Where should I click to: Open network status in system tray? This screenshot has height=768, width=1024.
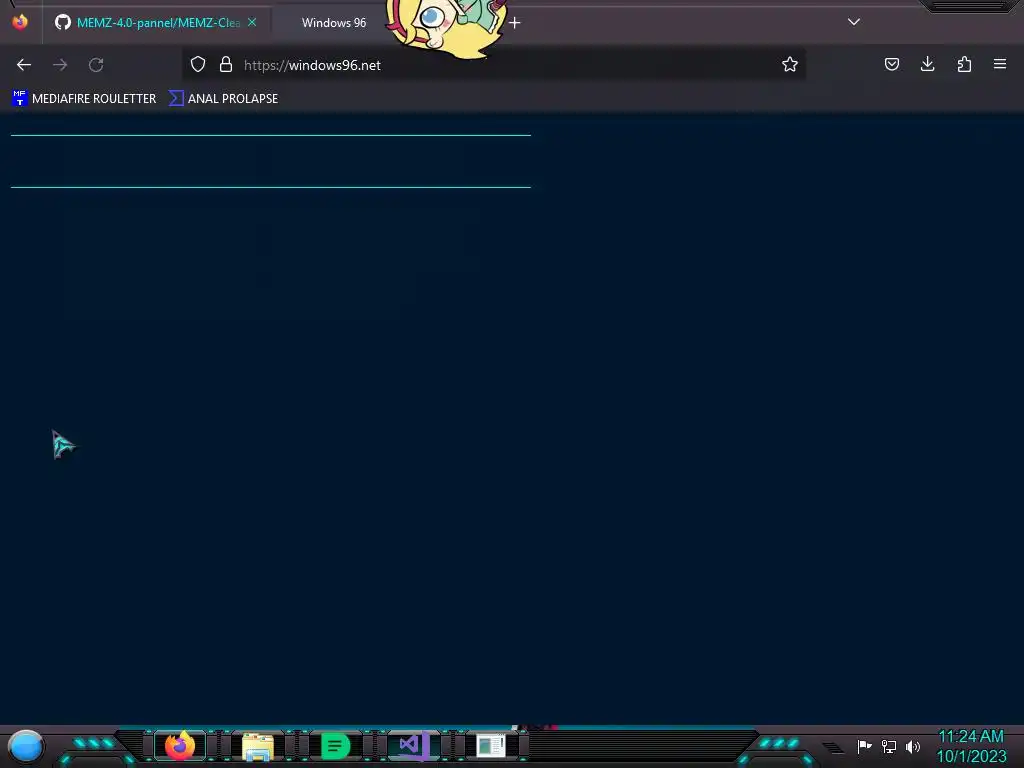point(889,746)
